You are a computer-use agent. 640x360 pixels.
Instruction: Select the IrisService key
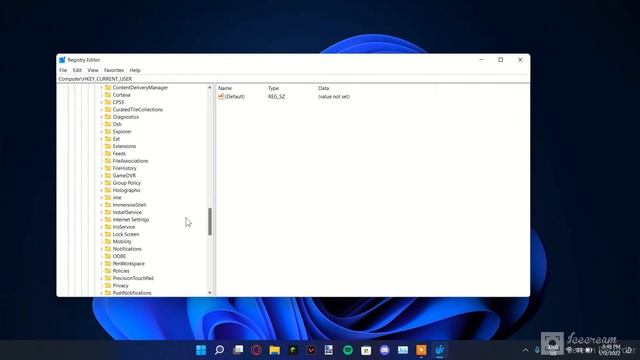[124, 227]
